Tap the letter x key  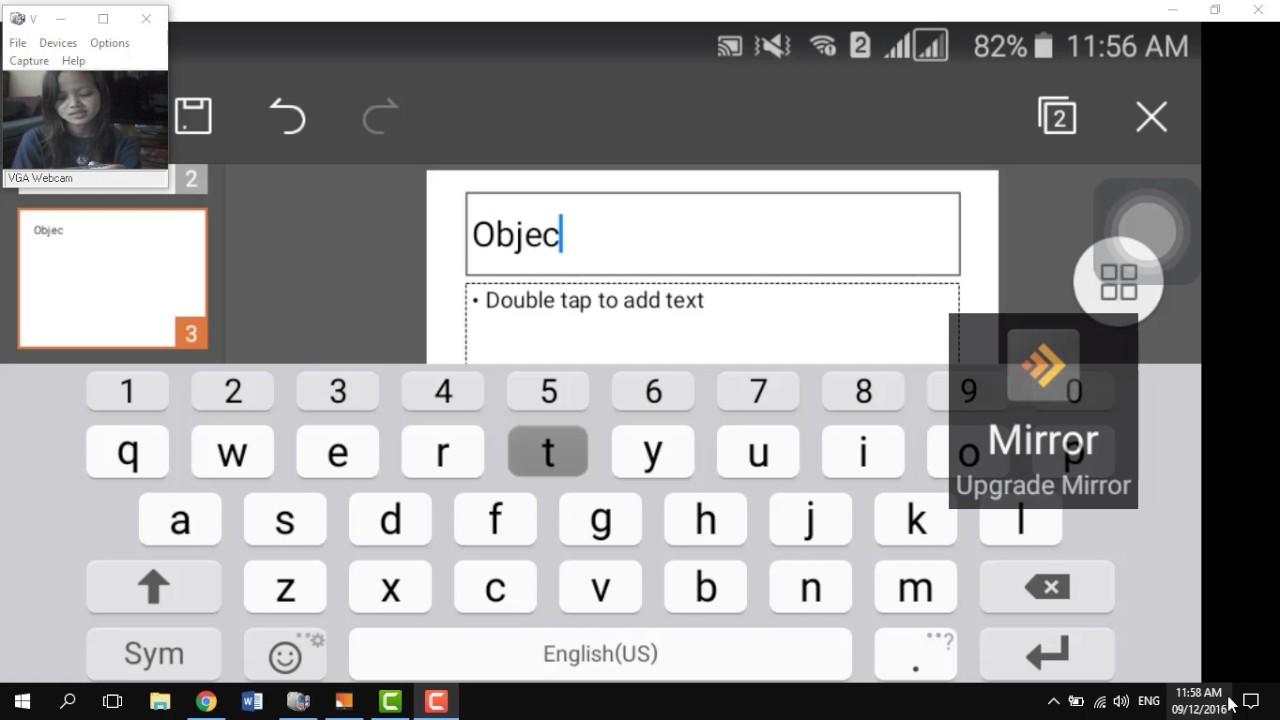pyautogui.click(x=390, y=587)
